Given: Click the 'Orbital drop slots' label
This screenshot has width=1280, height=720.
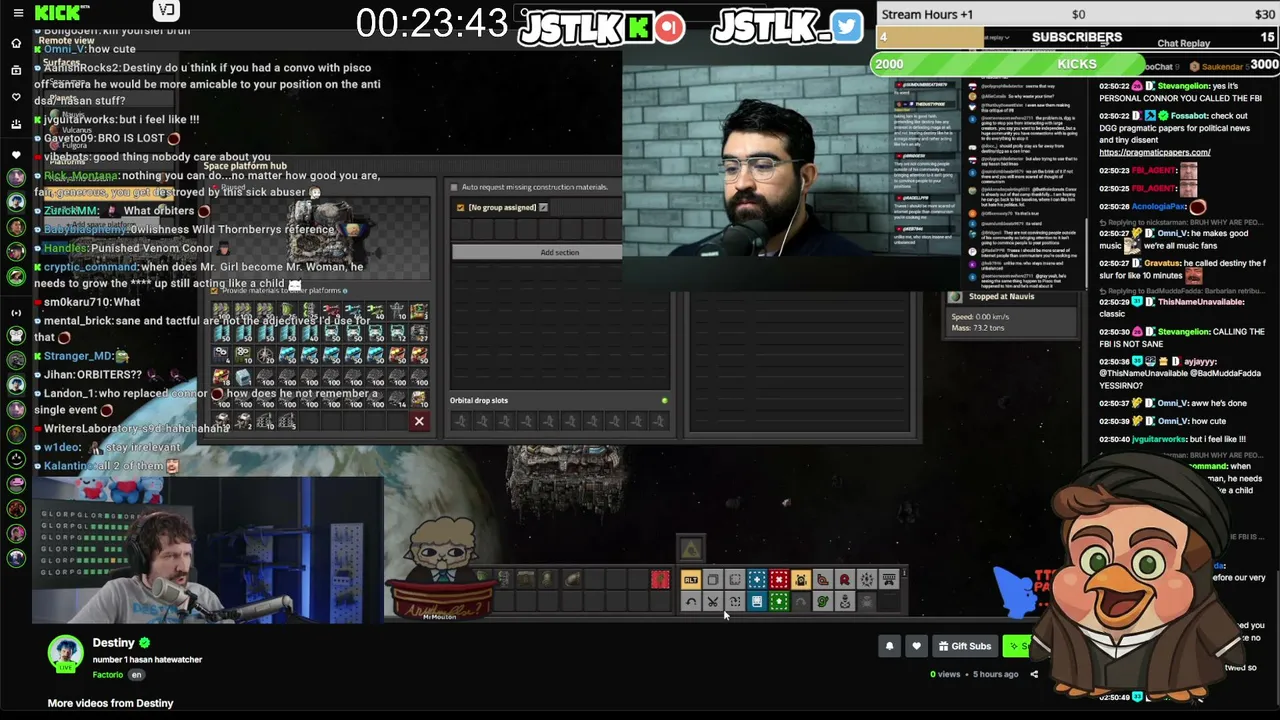Looking at the screenshot, I should point(479,401).
